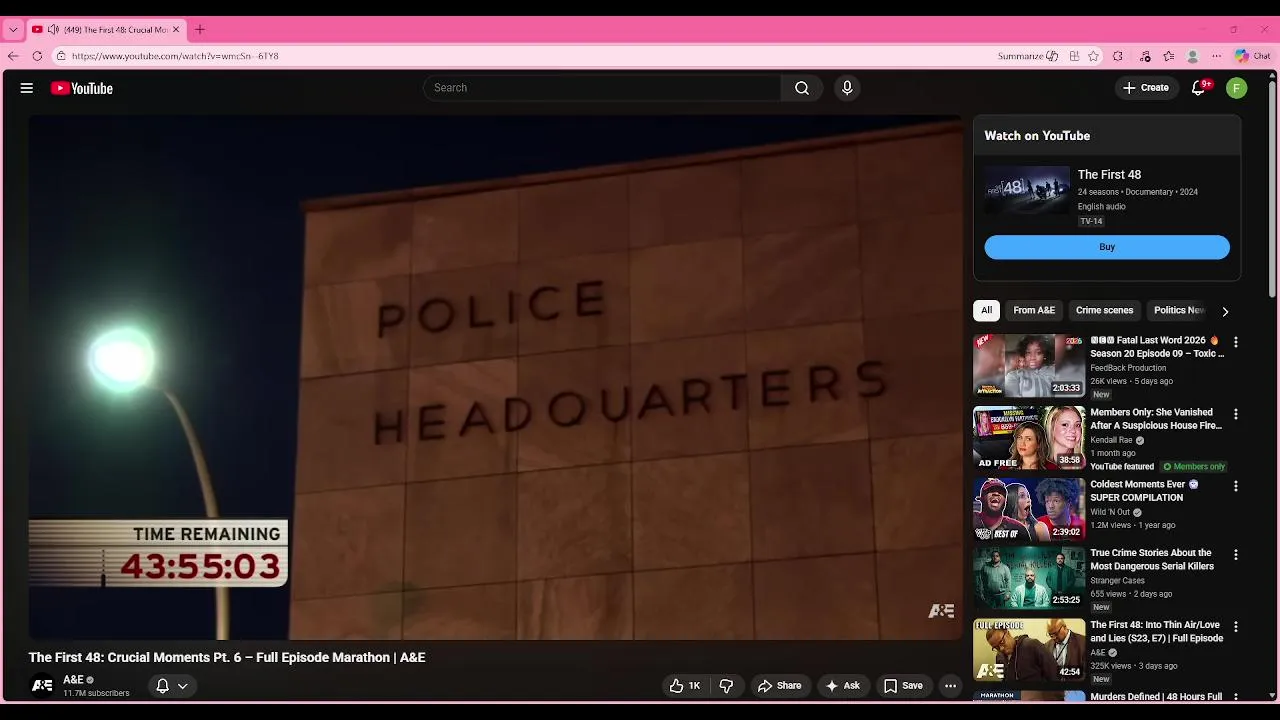
Task: Expand browser tab list chevron
Action: (13, 30)
